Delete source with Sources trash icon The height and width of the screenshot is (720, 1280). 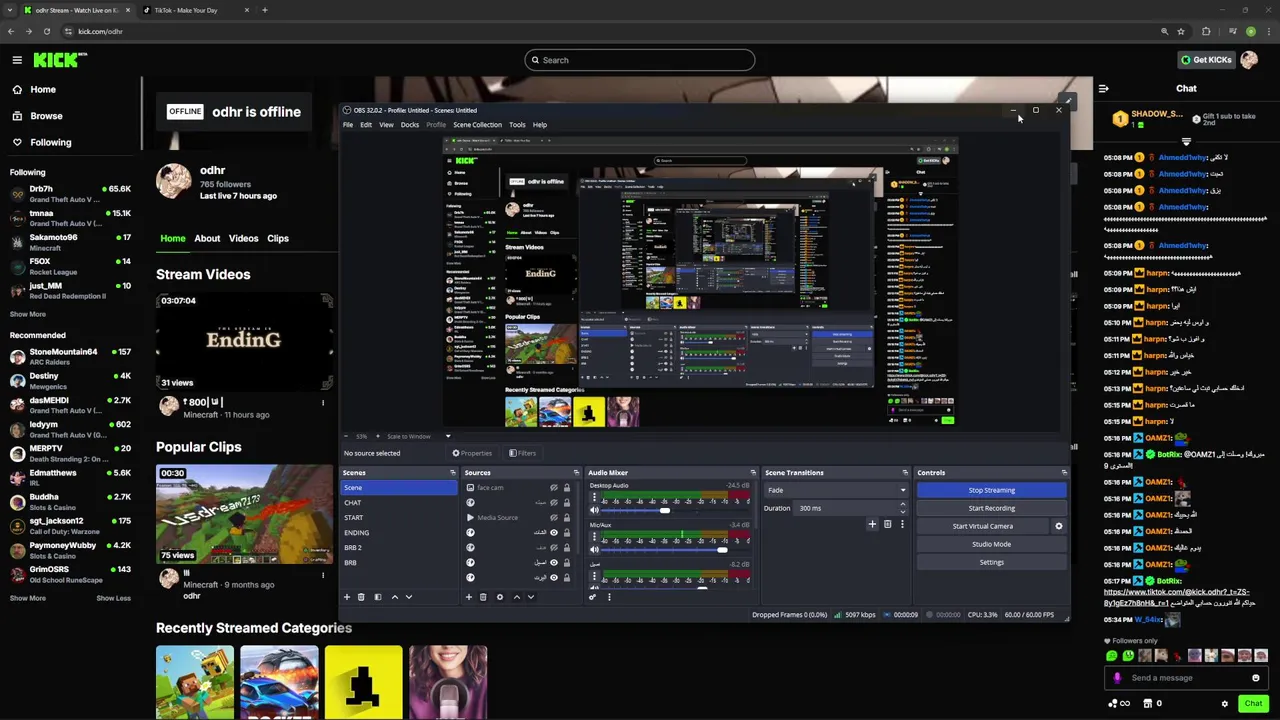[483, 597]
